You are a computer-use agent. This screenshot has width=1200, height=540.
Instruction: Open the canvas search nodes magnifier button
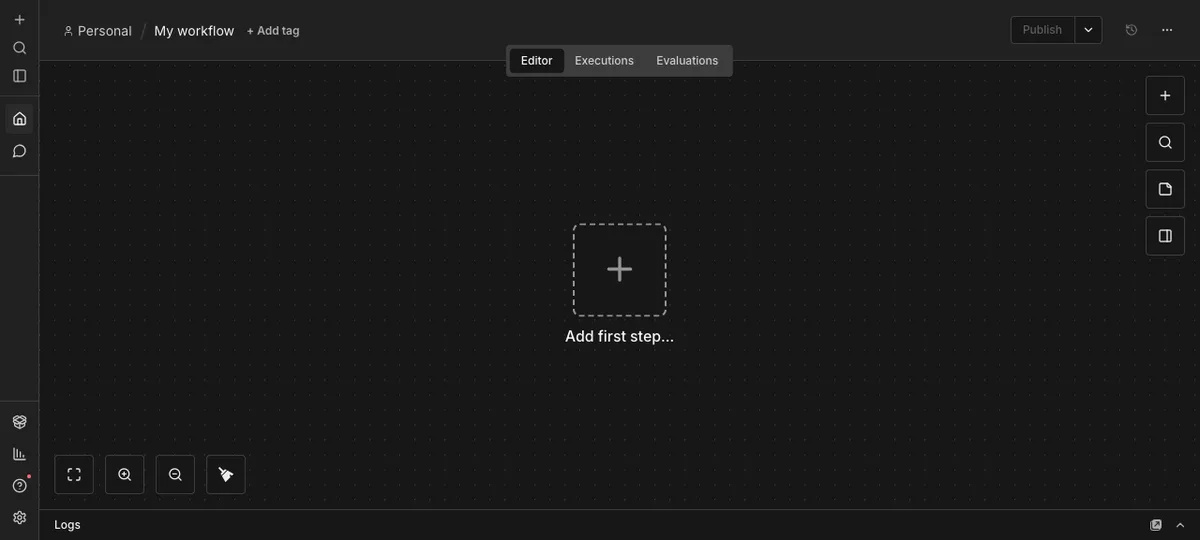tap(1165, 143)
